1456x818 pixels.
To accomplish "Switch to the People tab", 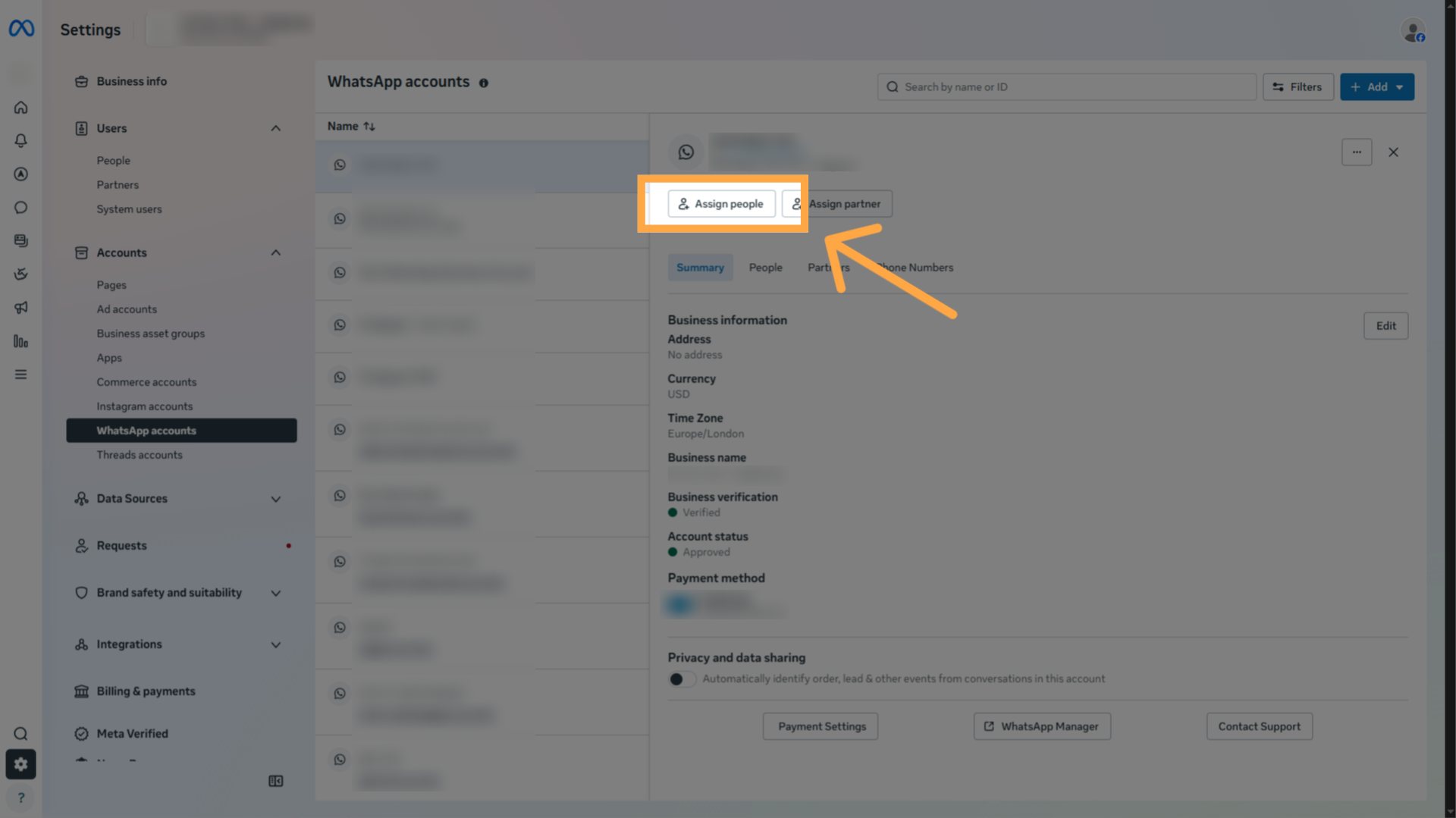I will coord(766,268).
